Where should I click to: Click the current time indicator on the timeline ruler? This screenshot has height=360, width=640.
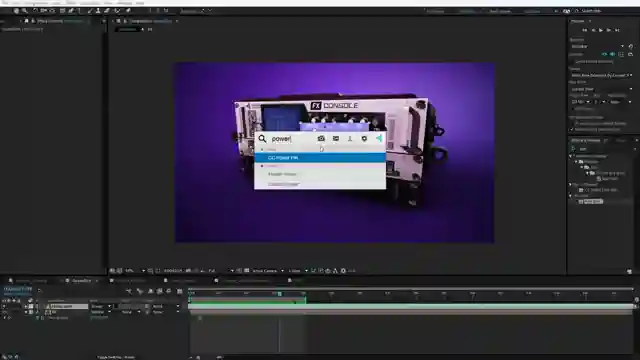280,293
